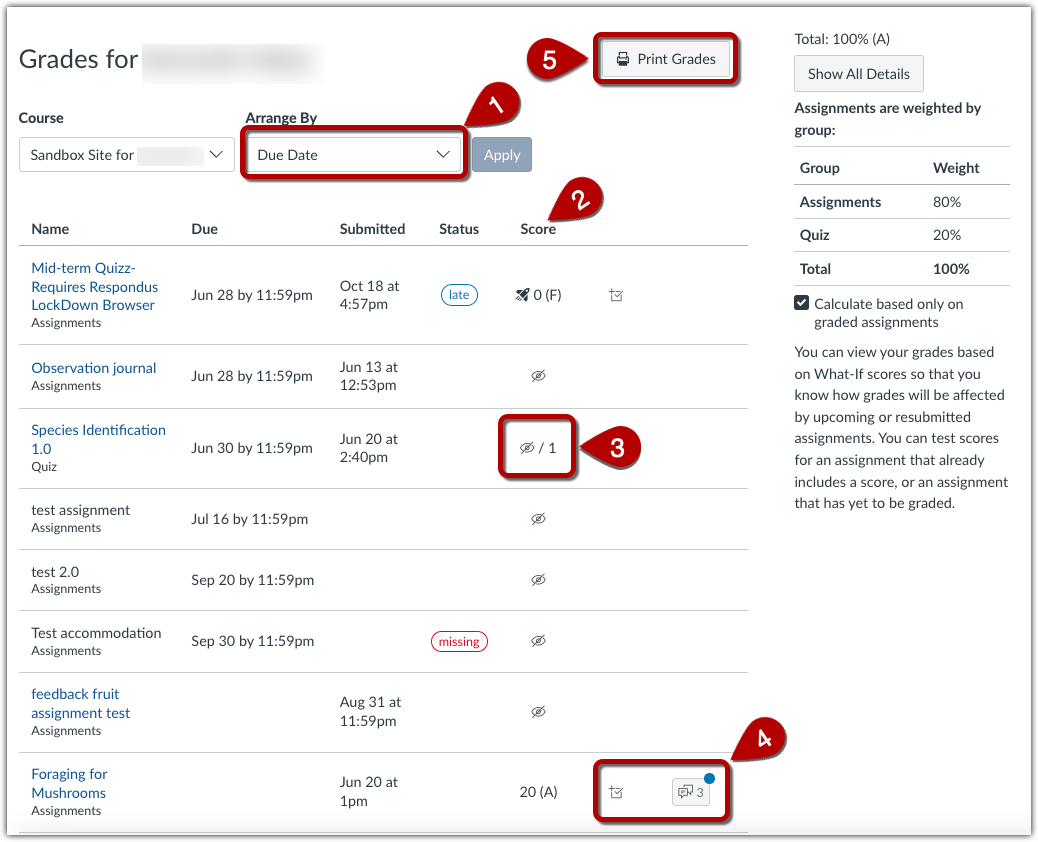Click the rubric icon for Mid-term Quizz
The image size is (1038, 842).
pyautogui.click(x=616, y=295)
